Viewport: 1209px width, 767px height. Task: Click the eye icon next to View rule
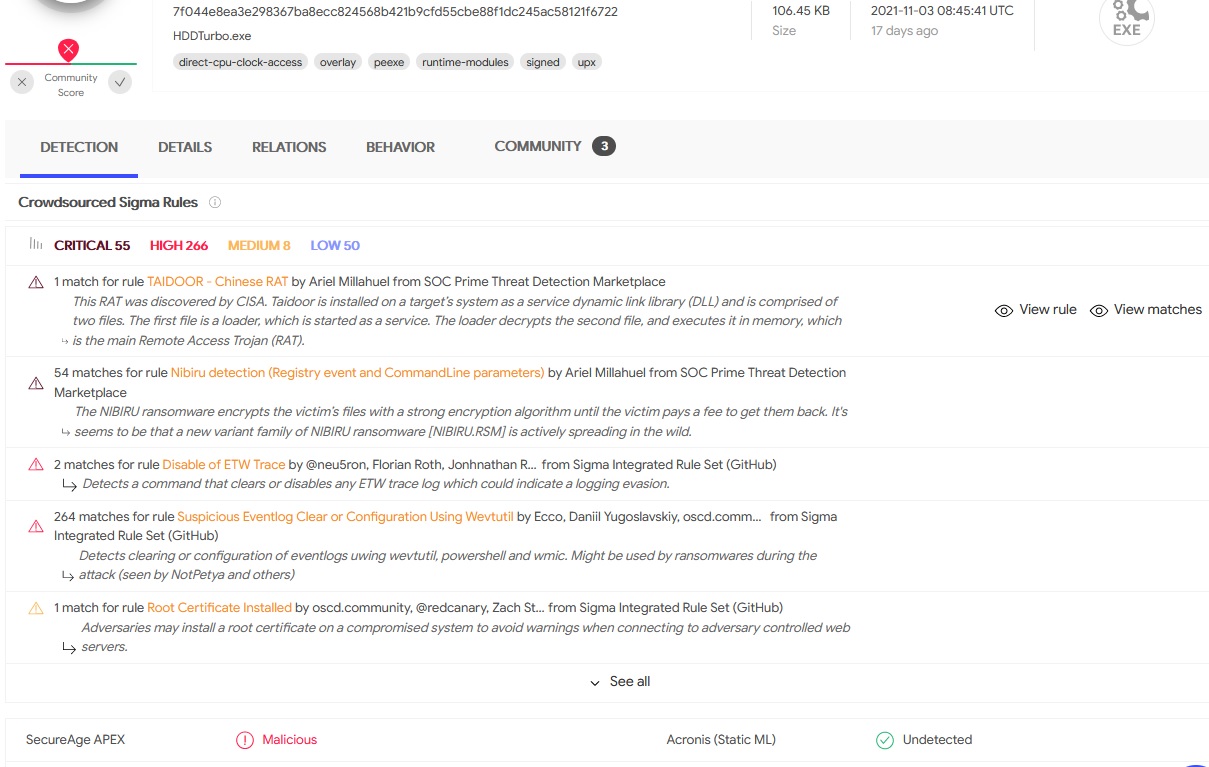tap(1004, 311)
